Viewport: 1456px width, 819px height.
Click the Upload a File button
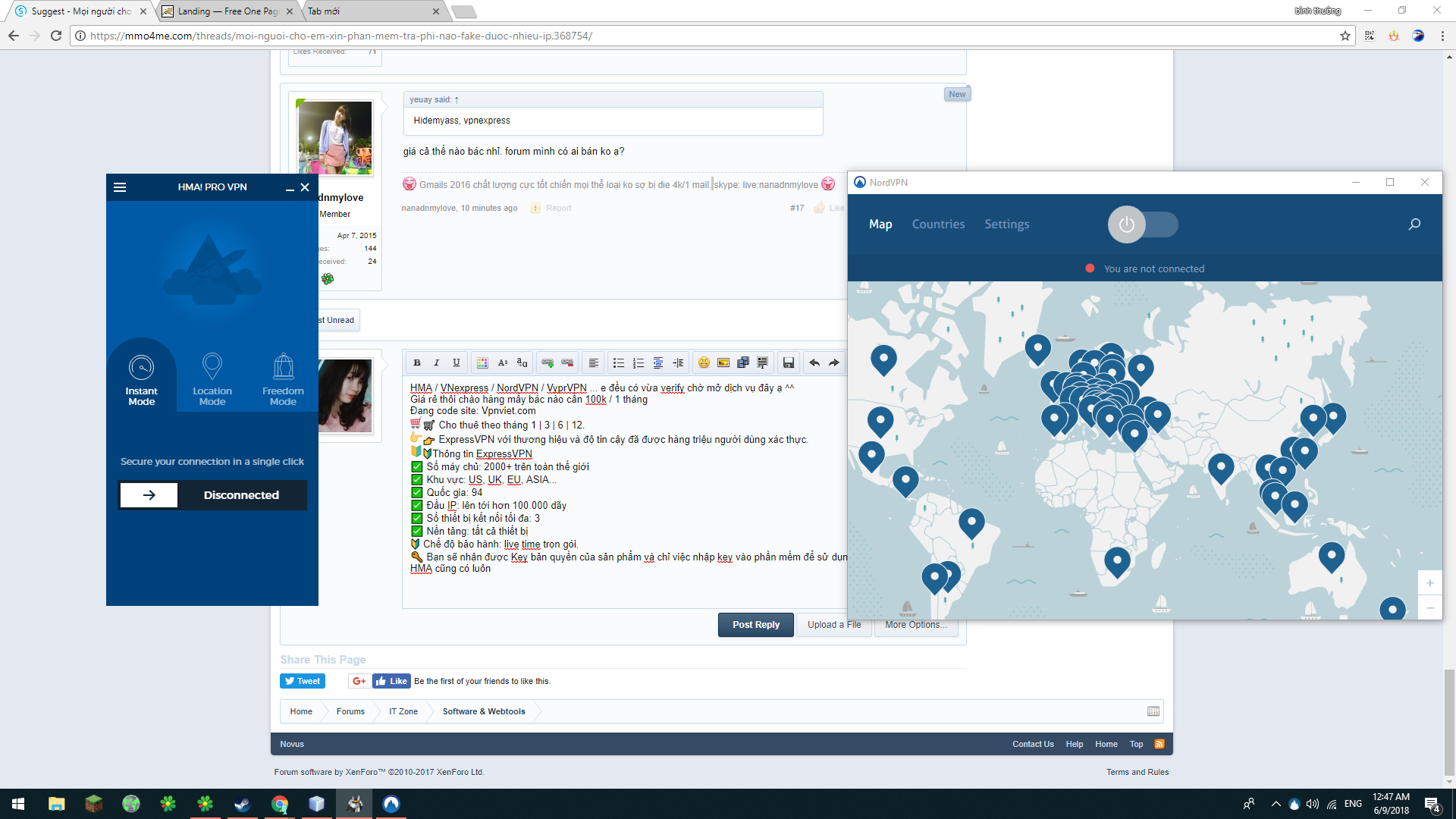tap(834, 625)
